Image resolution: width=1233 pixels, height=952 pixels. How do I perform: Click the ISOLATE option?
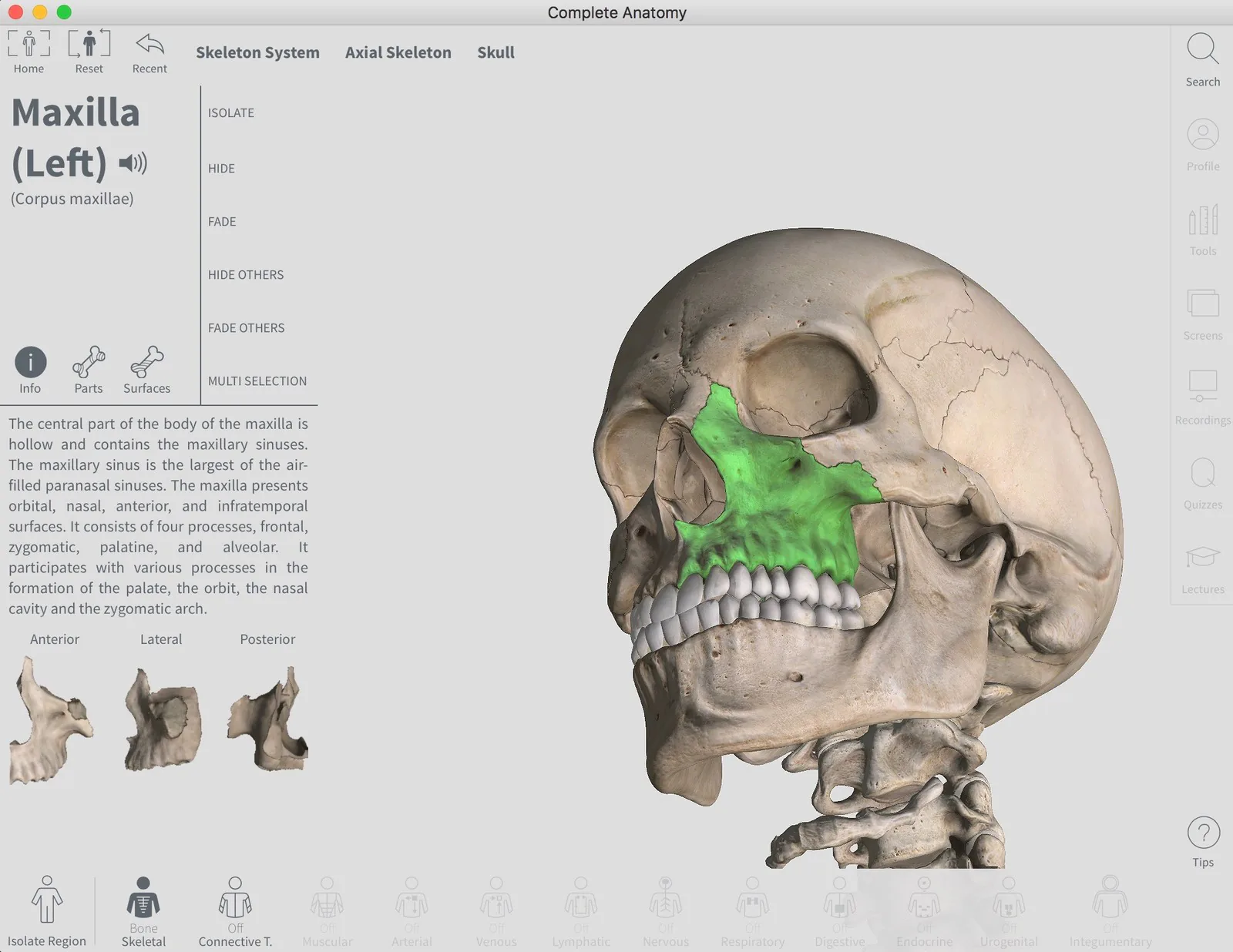[x=231, y=112]
